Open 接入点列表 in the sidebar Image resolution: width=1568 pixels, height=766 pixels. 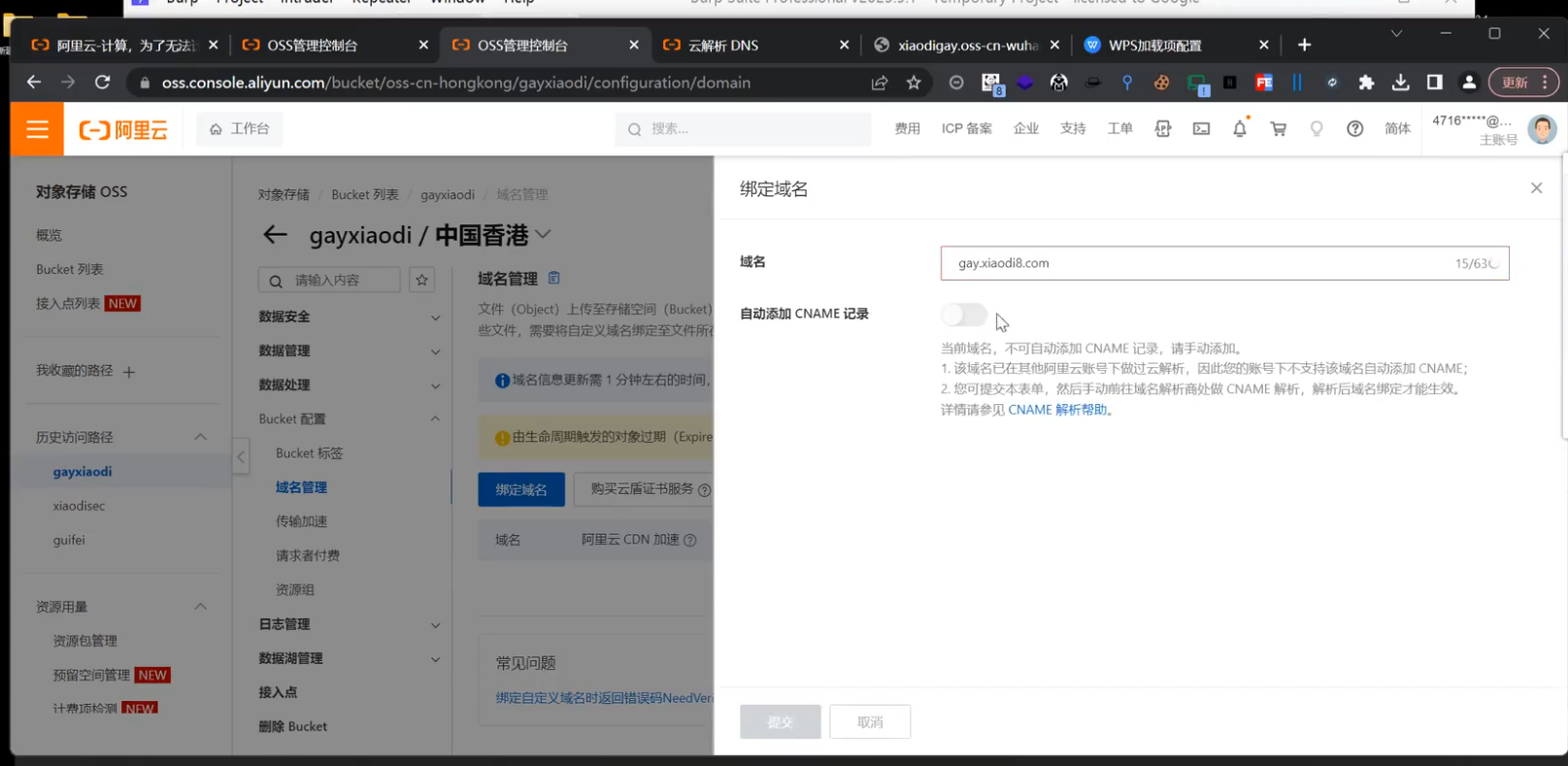[x=68, y=304]
